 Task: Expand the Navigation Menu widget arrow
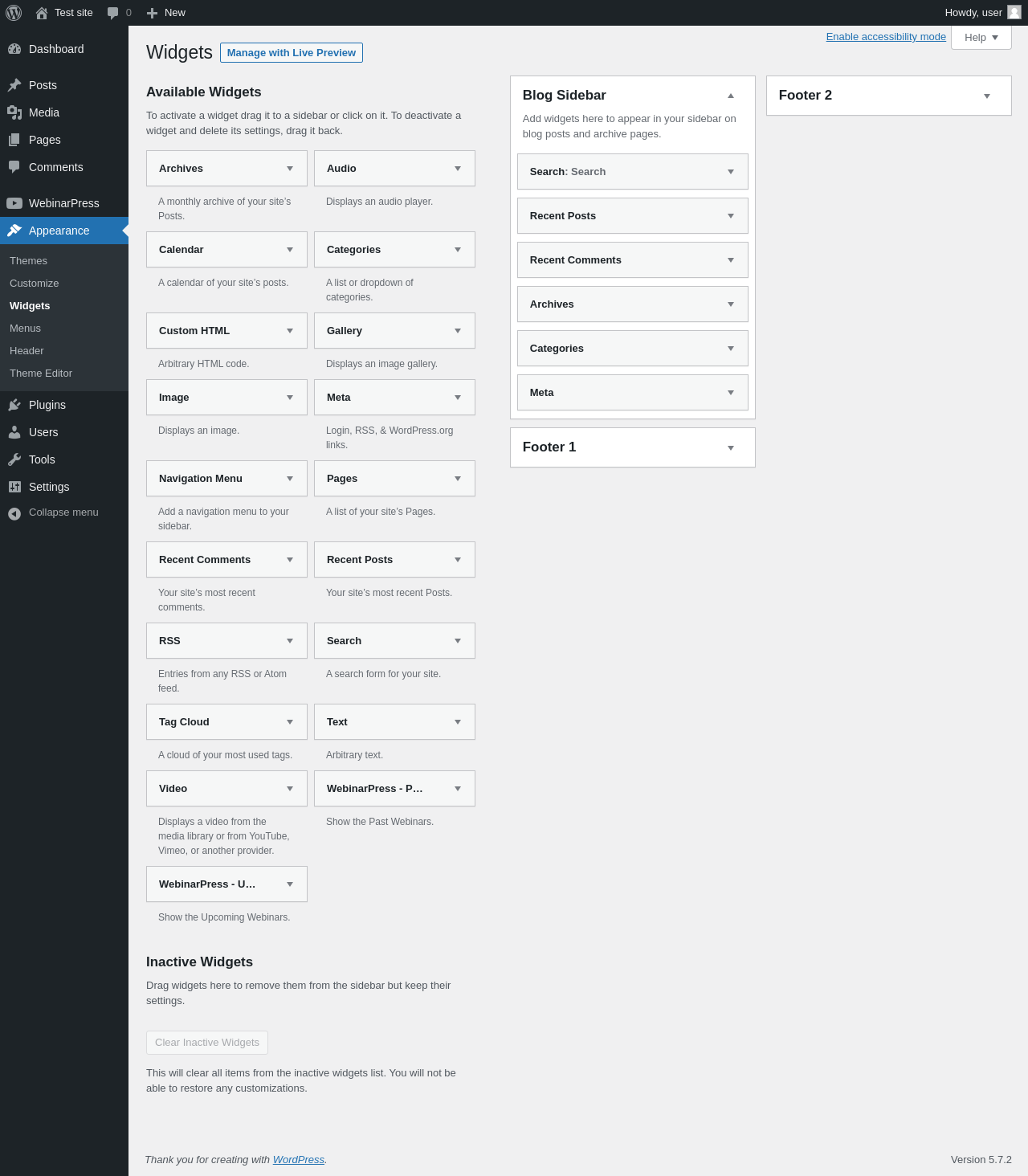point(290,479)
